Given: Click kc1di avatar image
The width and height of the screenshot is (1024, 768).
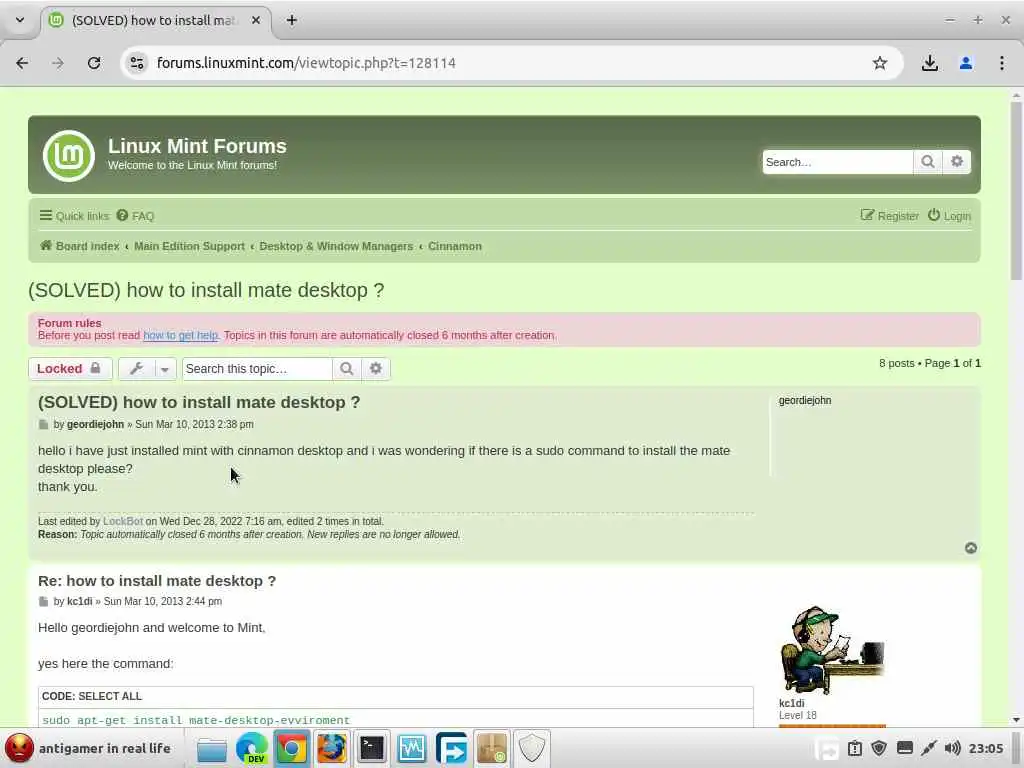Looking at the screenshot, I should click(x=832, y=650).
